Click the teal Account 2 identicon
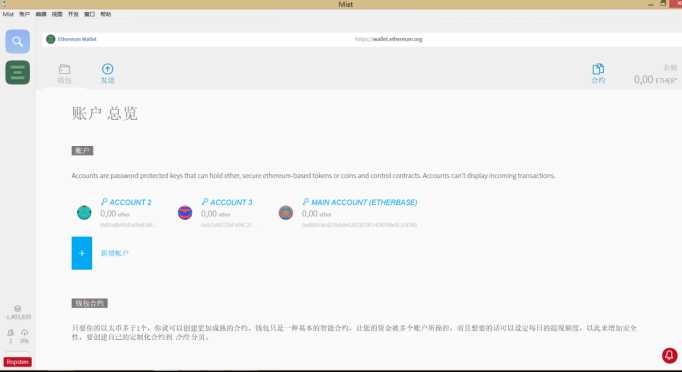The image size is (682, 372). [x=84, y=212]
